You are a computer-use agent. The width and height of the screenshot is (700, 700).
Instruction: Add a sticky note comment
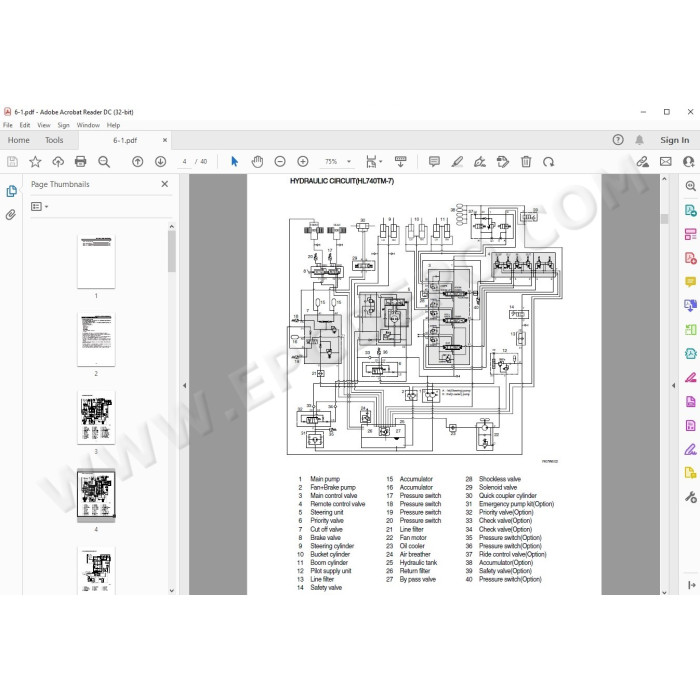pyautogui.click(x=434, y=162)
